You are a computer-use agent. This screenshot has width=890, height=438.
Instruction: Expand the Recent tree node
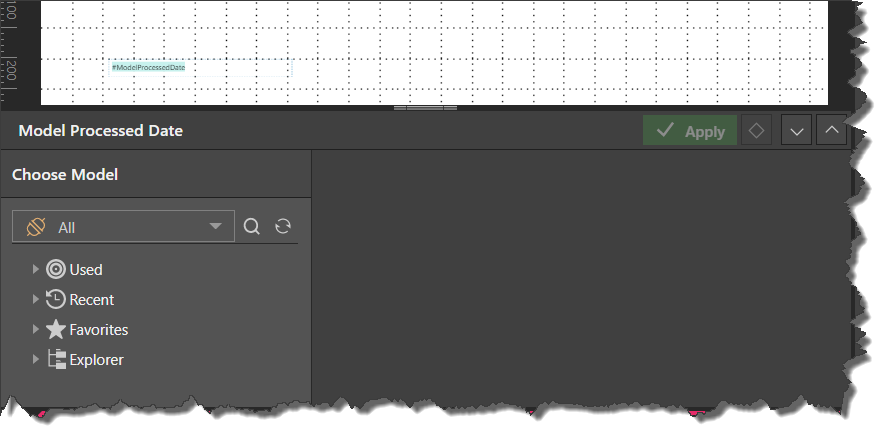35,299
